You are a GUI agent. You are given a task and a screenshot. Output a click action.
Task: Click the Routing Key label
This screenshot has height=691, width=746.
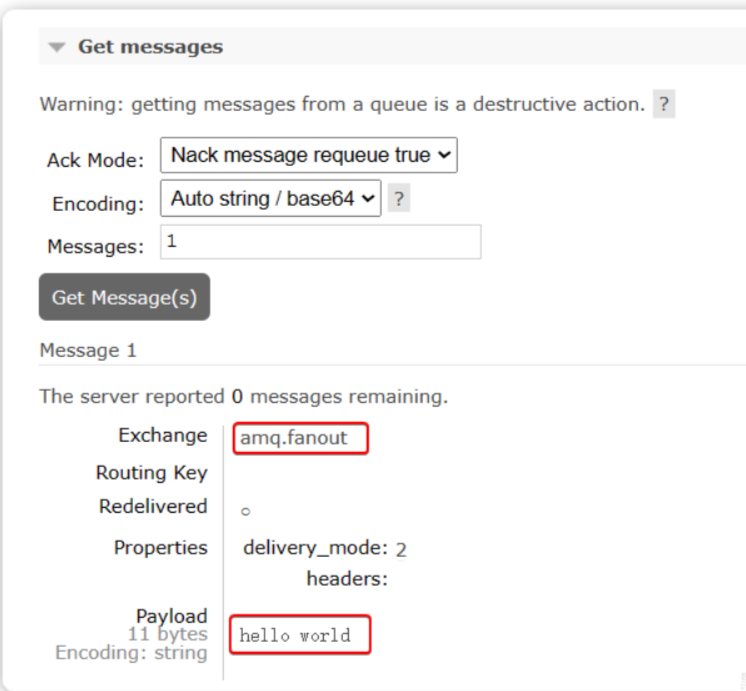coord(151,473)
